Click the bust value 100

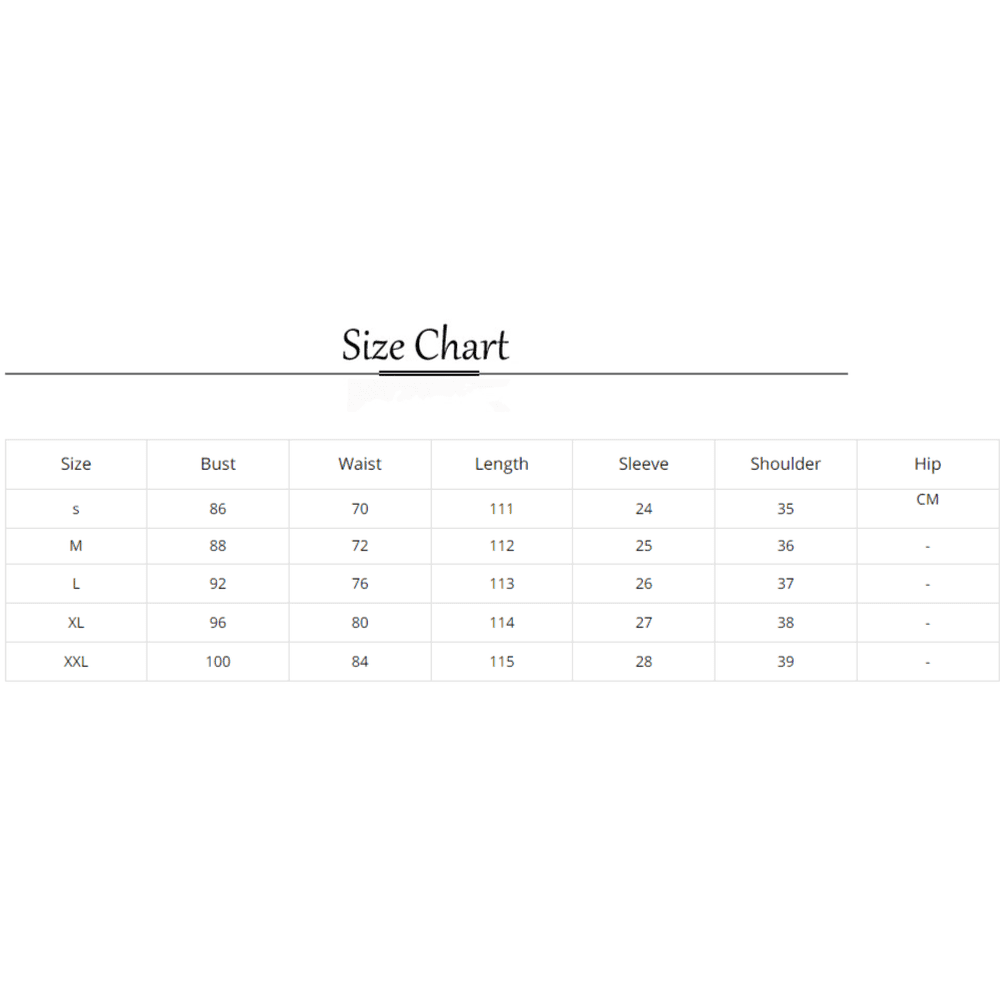(217, 661)
